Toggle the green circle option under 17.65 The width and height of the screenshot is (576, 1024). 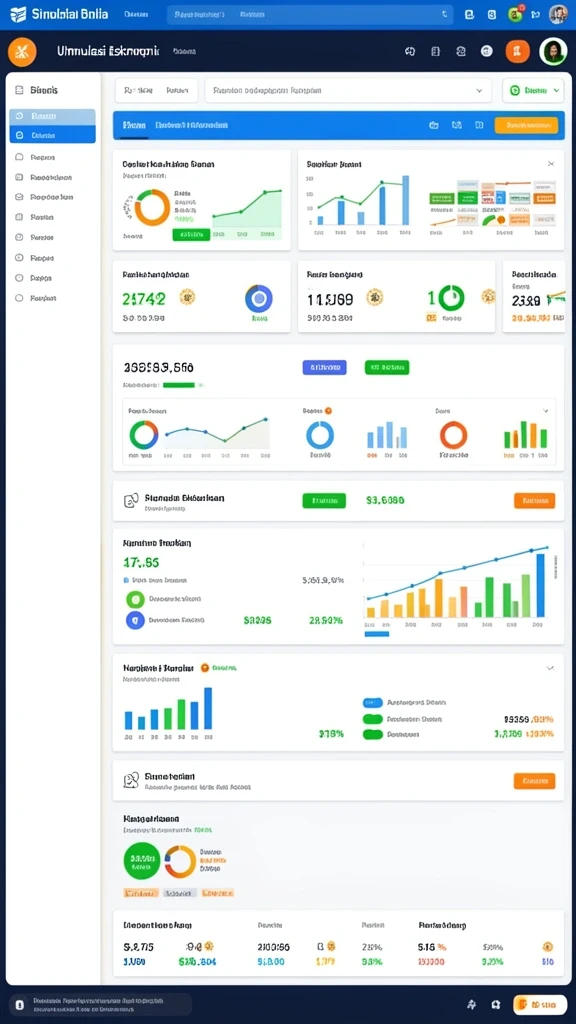135,599
